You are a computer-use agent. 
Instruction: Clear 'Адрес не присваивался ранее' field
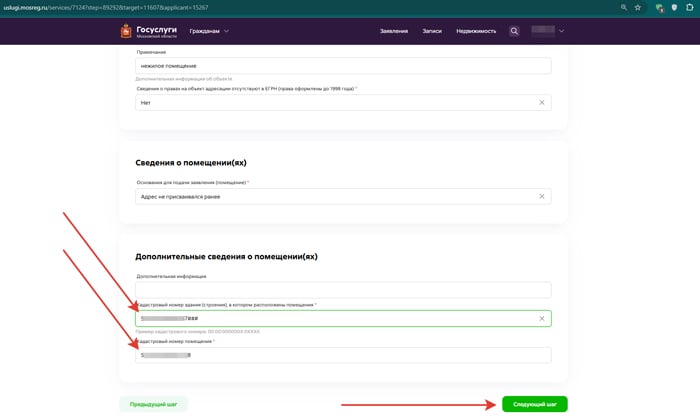tap(542, 196)
